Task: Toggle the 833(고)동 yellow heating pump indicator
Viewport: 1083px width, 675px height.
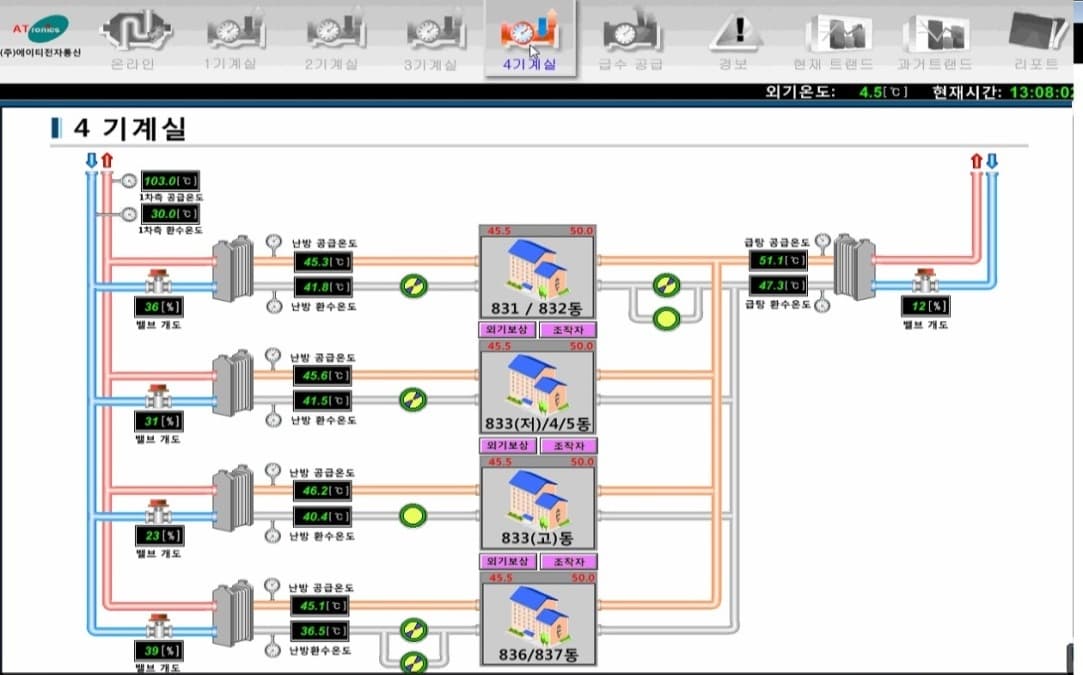Action: (413, 515)
